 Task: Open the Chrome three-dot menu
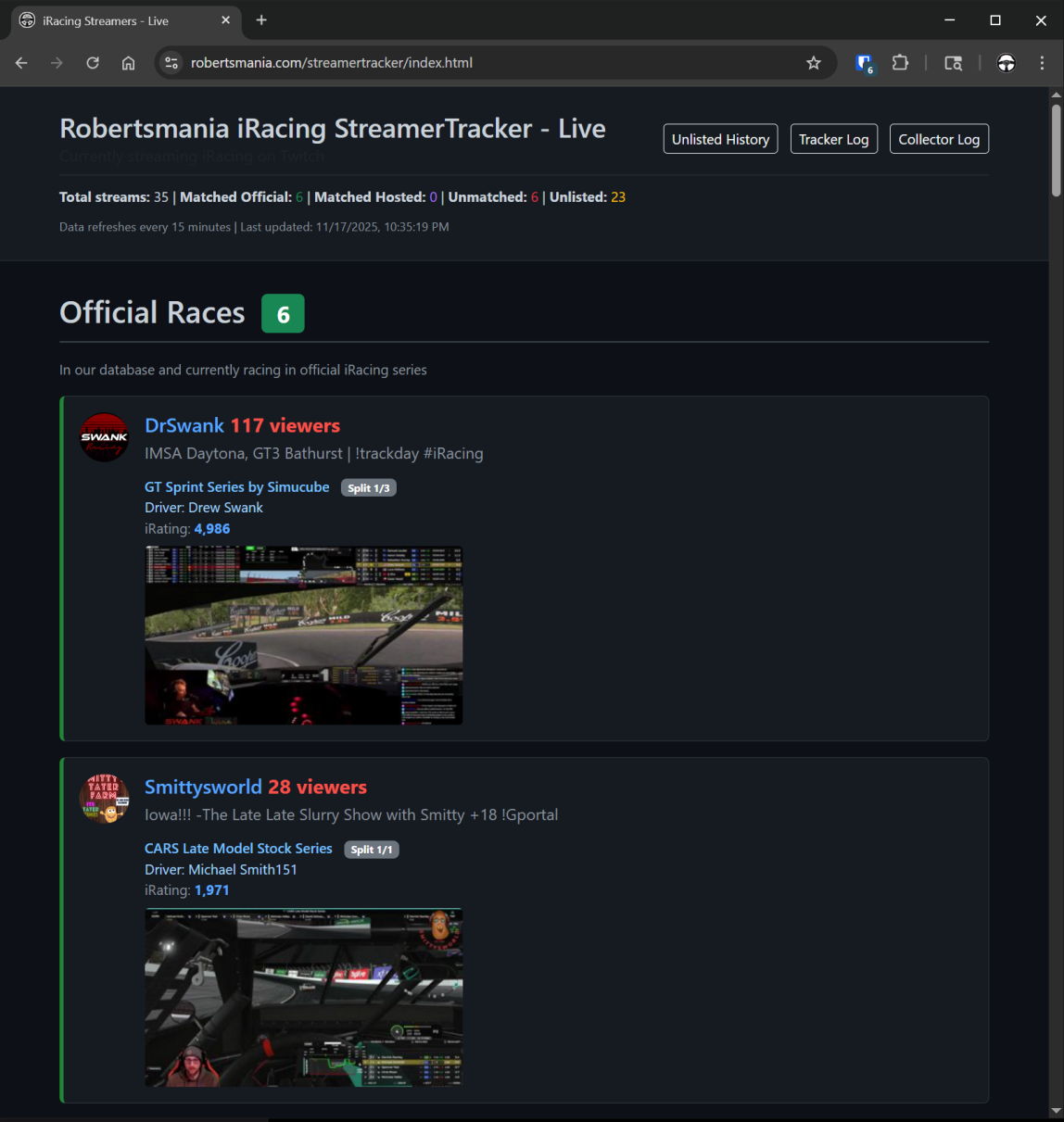pos(1042,63)
